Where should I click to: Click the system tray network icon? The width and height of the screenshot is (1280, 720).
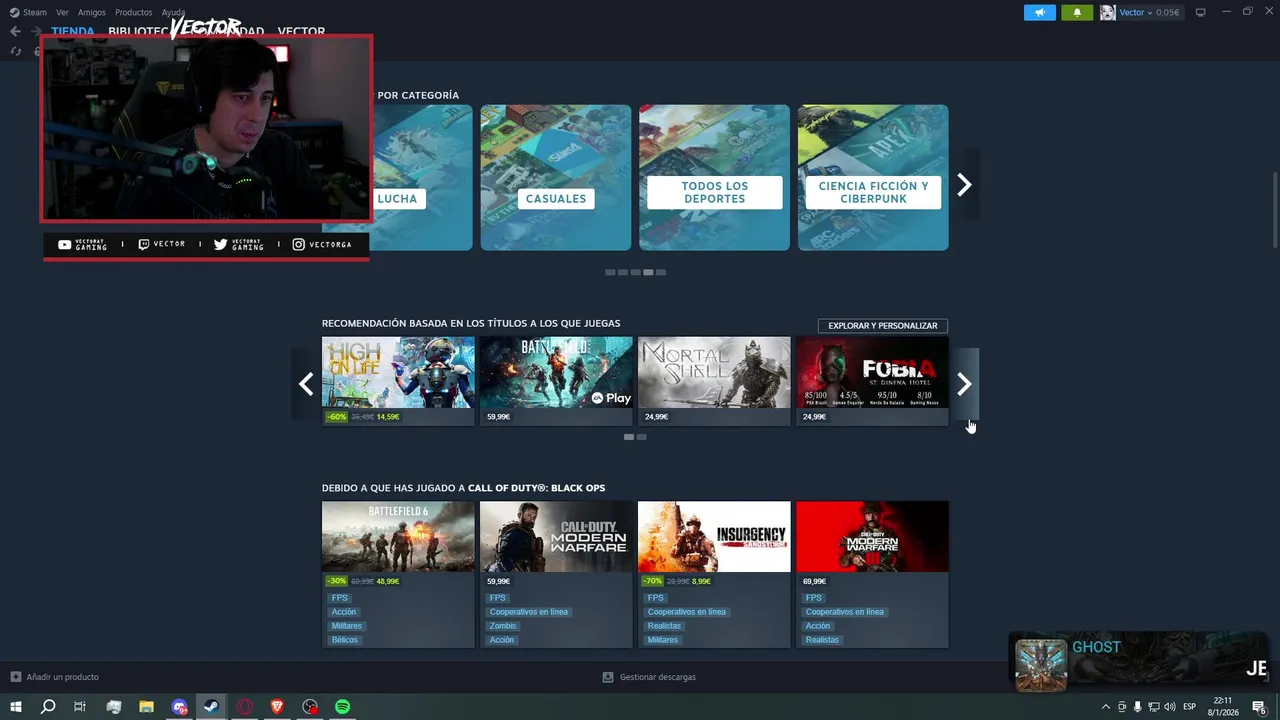click(1153, 707)
